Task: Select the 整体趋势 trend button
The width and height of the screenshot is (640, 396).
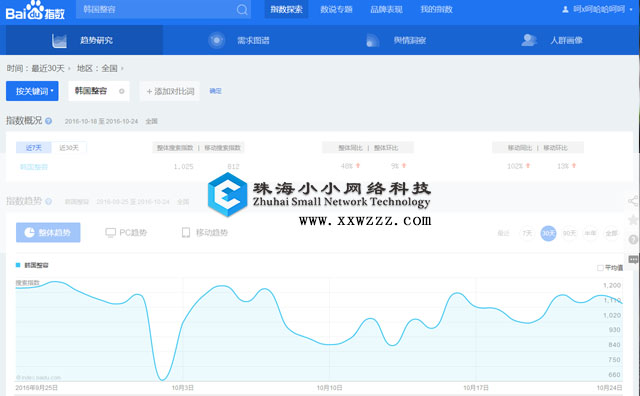Action: tap(48, 232)
